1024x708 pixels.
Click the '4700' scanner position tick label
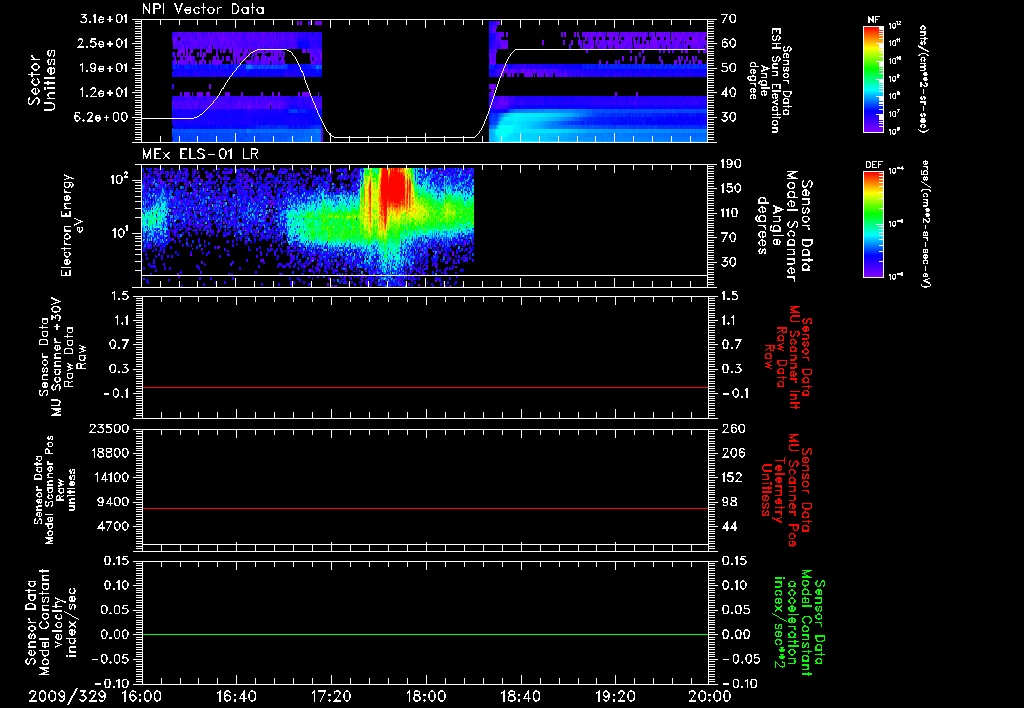tap(113, 526)
